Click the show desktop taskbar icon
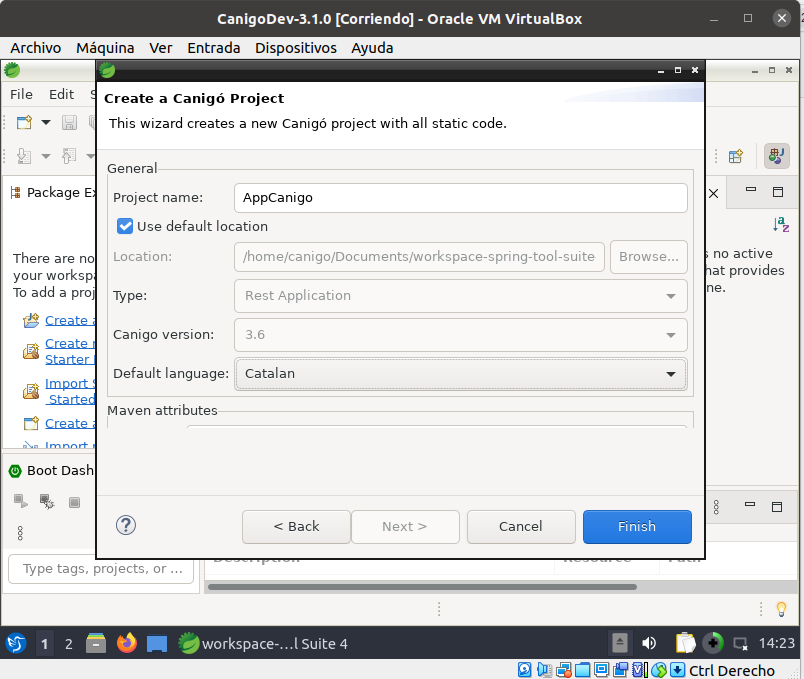Screen dimensions: 804x679 click(157, 644)
